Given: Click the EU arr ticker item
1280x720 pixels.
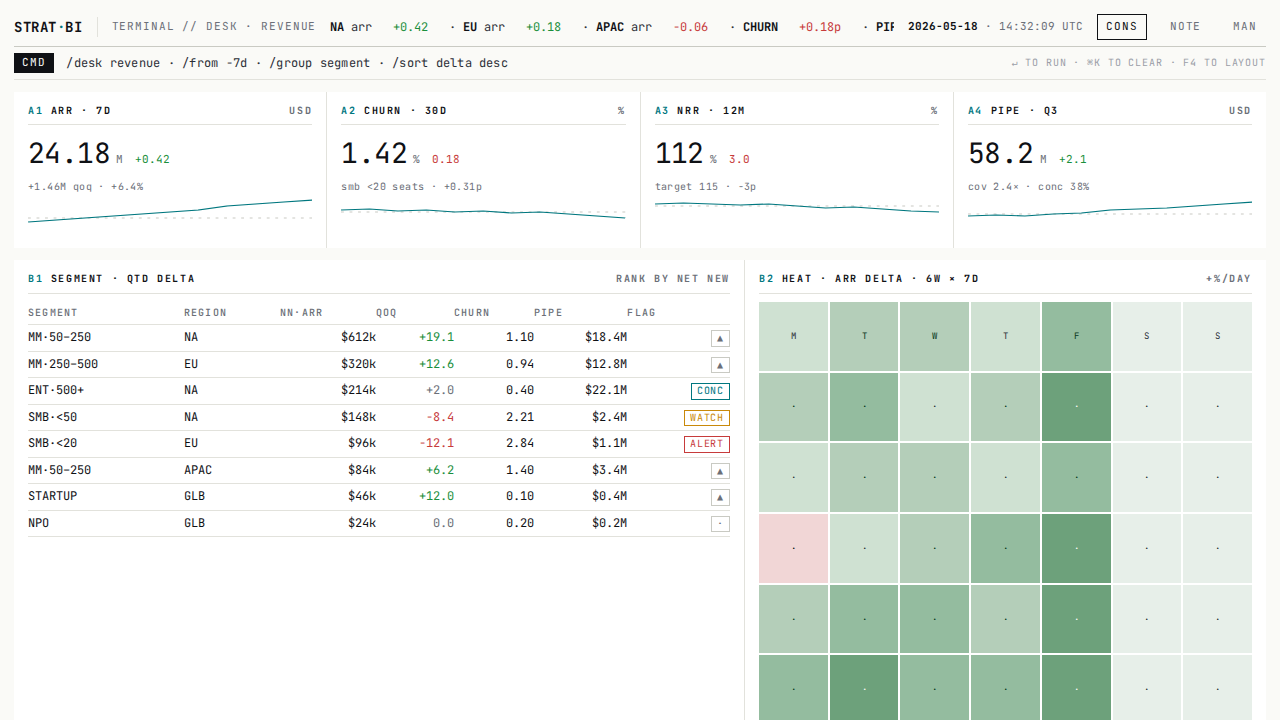Looking at the screenshot, I should coord(512,27).
